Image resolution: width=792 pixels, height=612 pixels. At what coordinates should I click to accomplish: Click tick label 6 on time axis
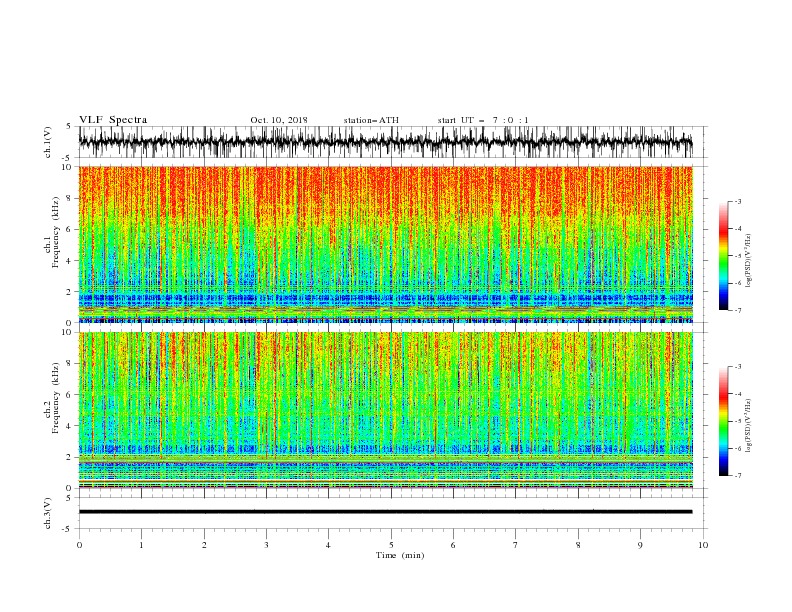453,545
